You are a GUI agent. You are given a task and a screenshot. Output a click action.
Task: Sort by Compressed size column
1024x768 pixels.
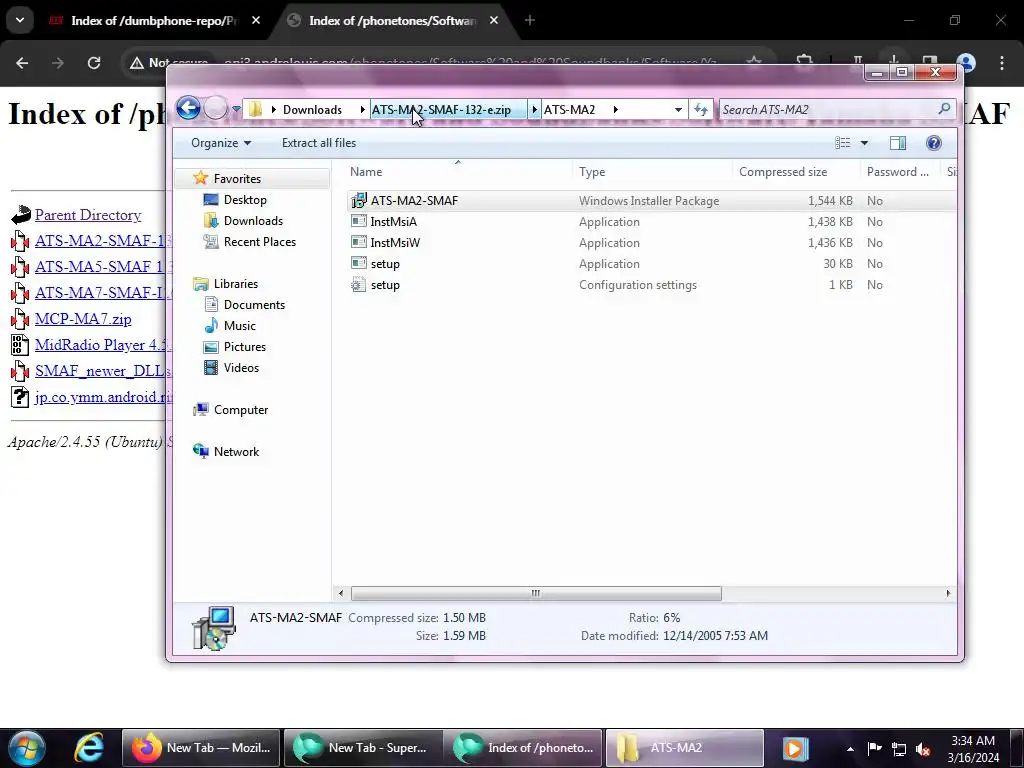pos(797,172)
